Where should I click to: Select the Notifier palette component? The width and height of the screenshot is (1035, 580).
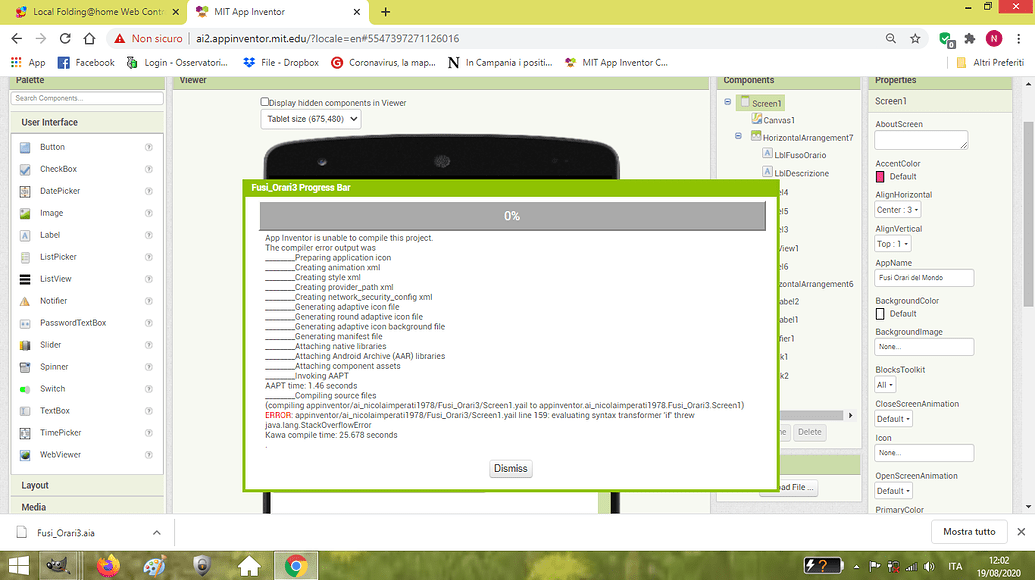[53, 301]
